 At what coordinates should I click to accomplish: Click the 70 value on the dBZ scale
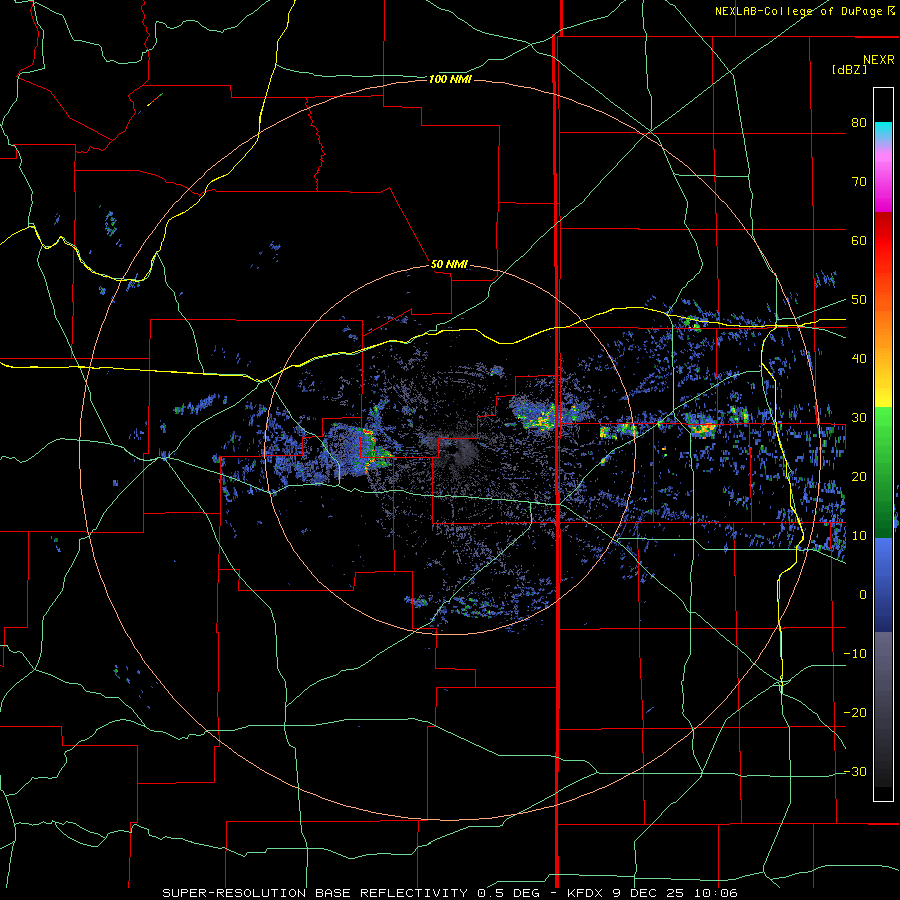coord(859,181)
